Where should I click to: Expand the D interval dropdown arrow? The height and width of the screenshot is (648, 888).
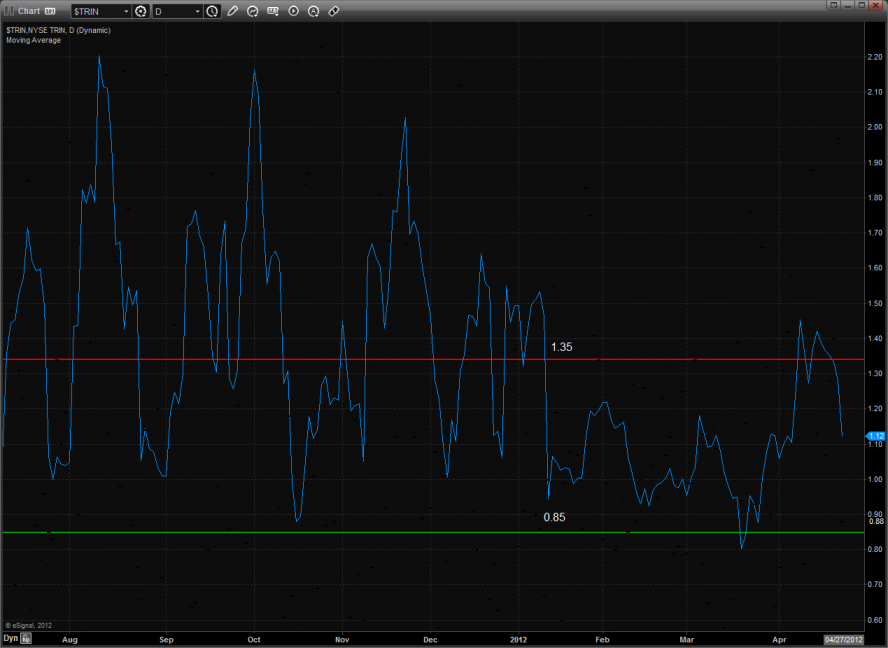(198, 11)
